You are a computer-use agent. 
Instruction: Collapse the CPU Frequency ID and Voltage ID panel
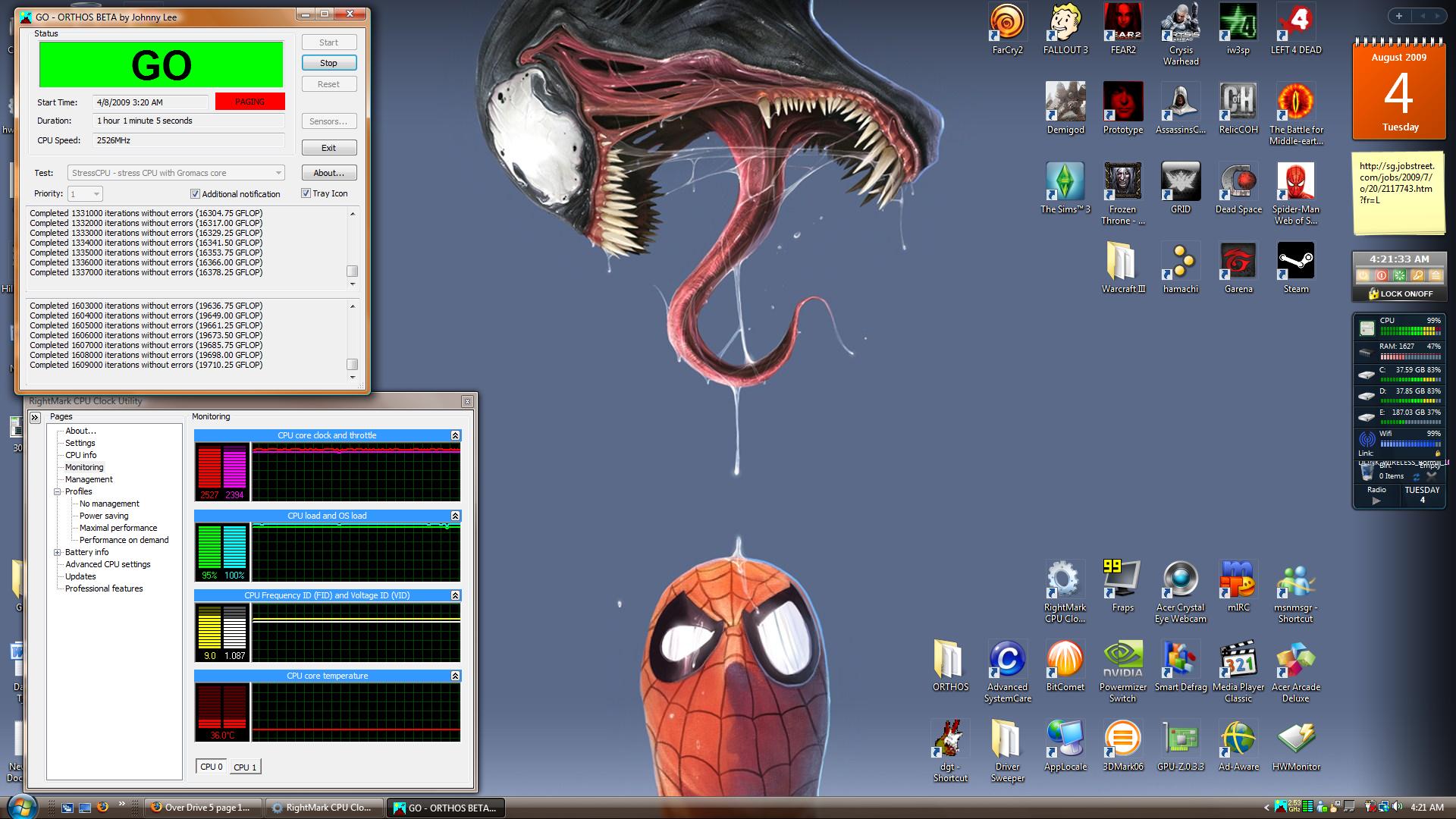455,595
